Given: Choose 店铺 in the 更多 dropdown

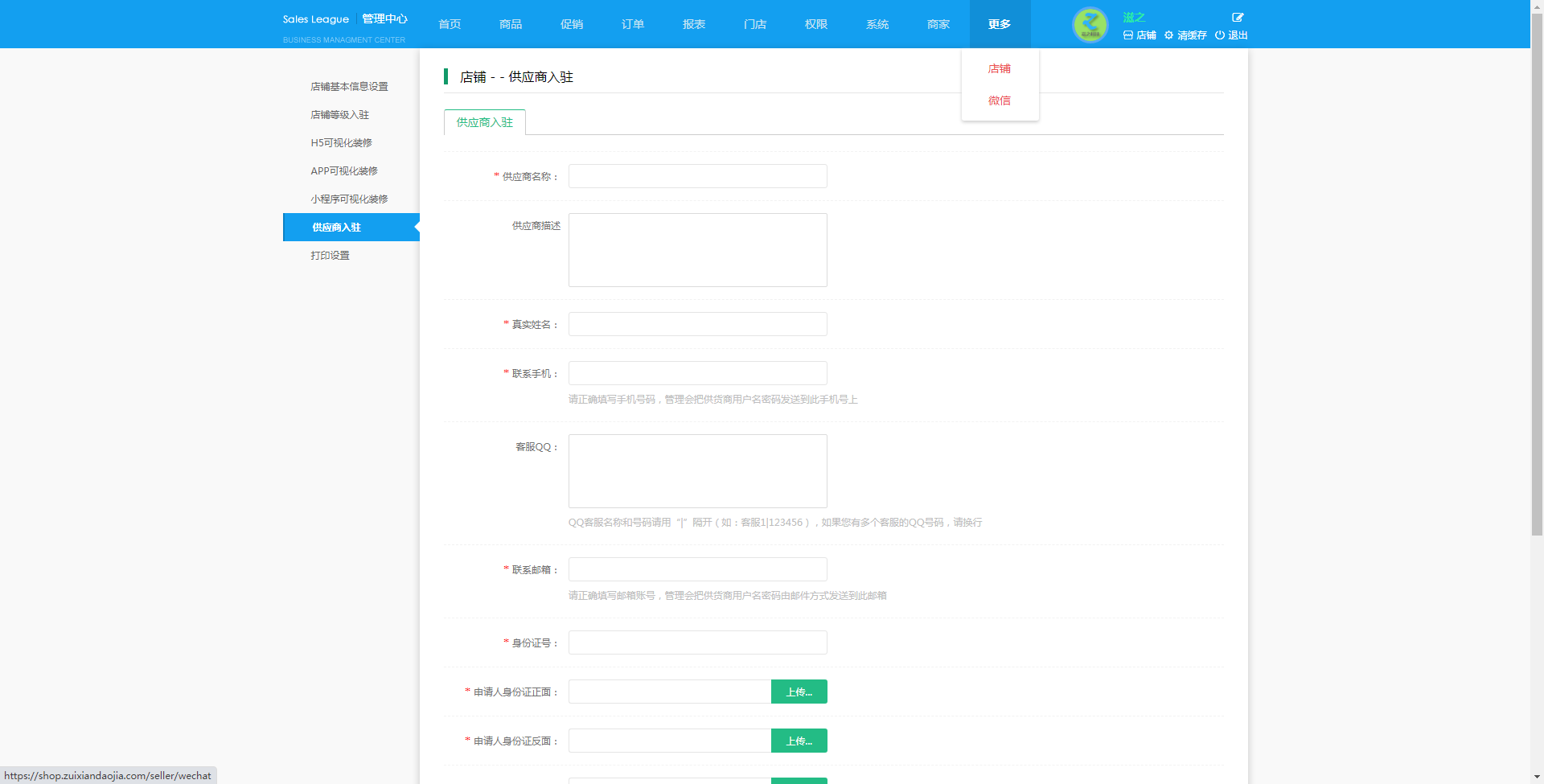Looking at the screenshot, I should (1000, 69).
